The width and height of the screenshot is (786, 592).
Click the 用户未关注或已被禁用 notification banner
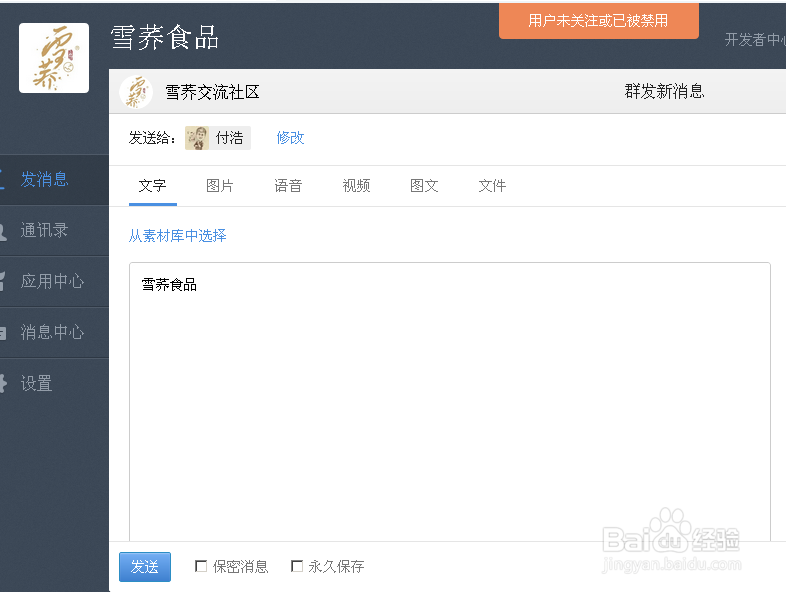599,21
